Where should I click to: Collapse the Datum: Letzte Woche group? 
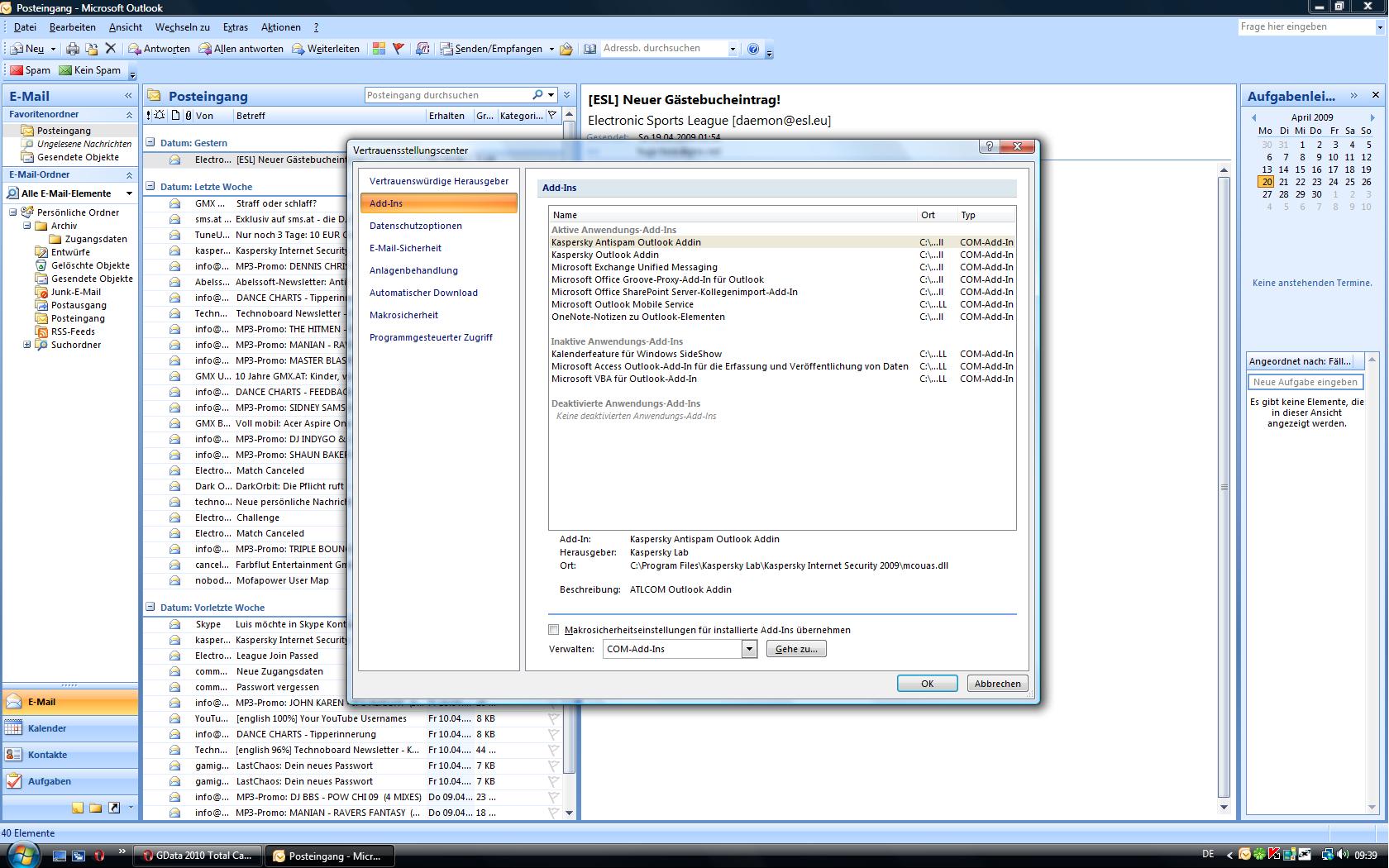[x=150, y=186]
